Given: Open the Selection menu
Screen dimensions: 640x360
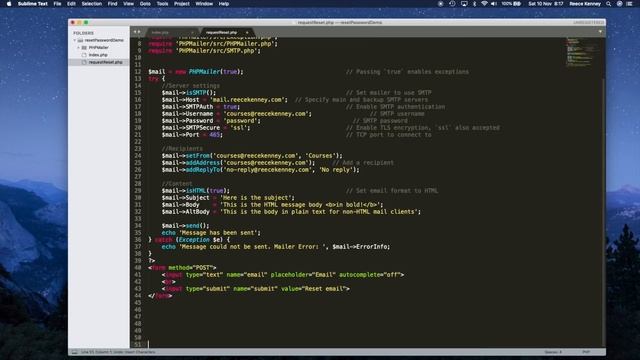Looking at the screenshot, I should (x=92, y=4).
